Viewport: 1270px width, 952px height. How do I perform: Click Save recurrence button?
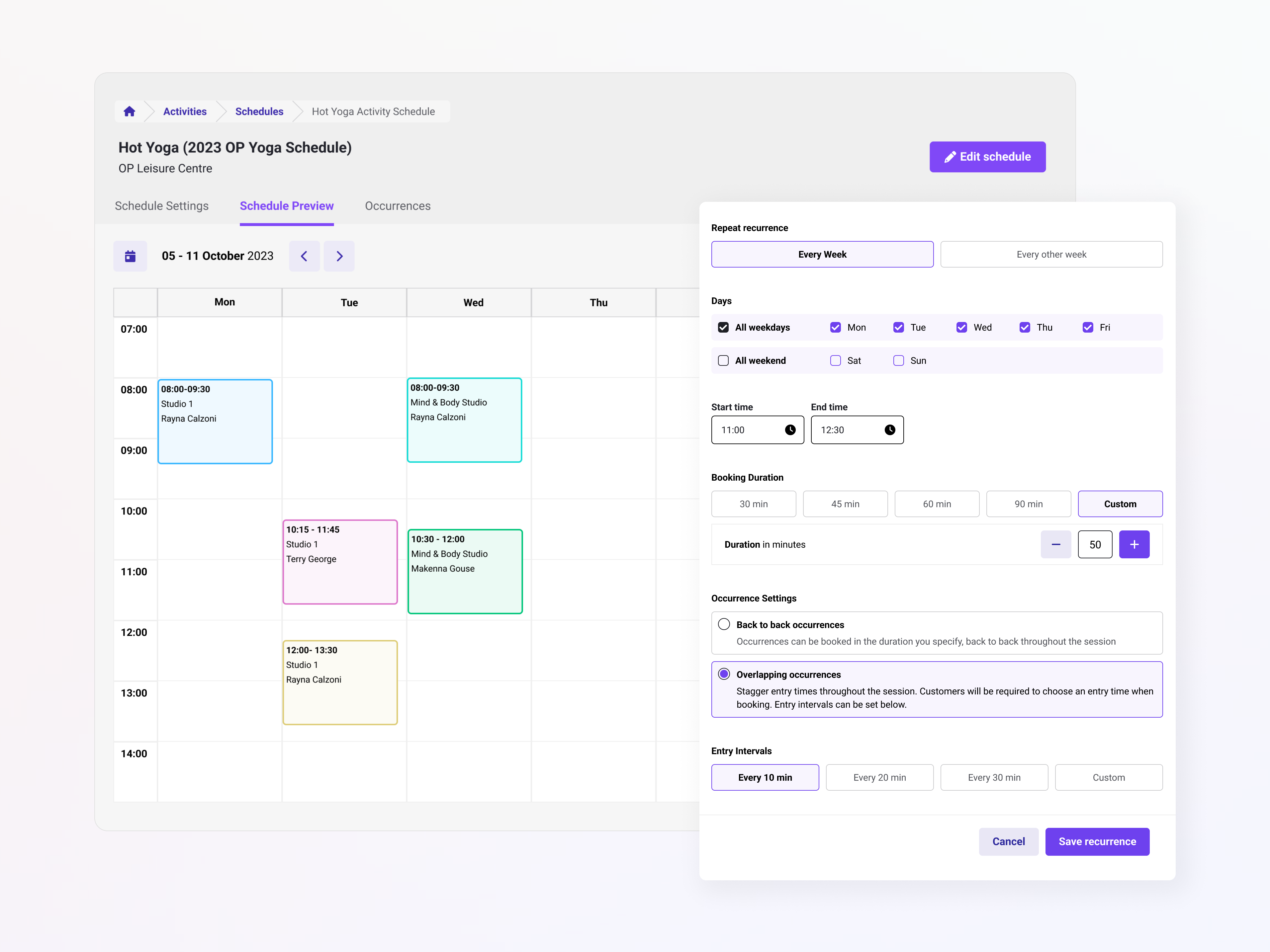(1097, 842)
